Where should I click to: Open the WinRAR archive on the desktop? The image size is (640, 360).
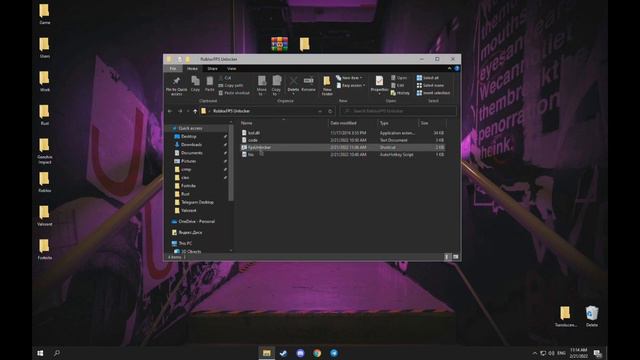[280, 44]
